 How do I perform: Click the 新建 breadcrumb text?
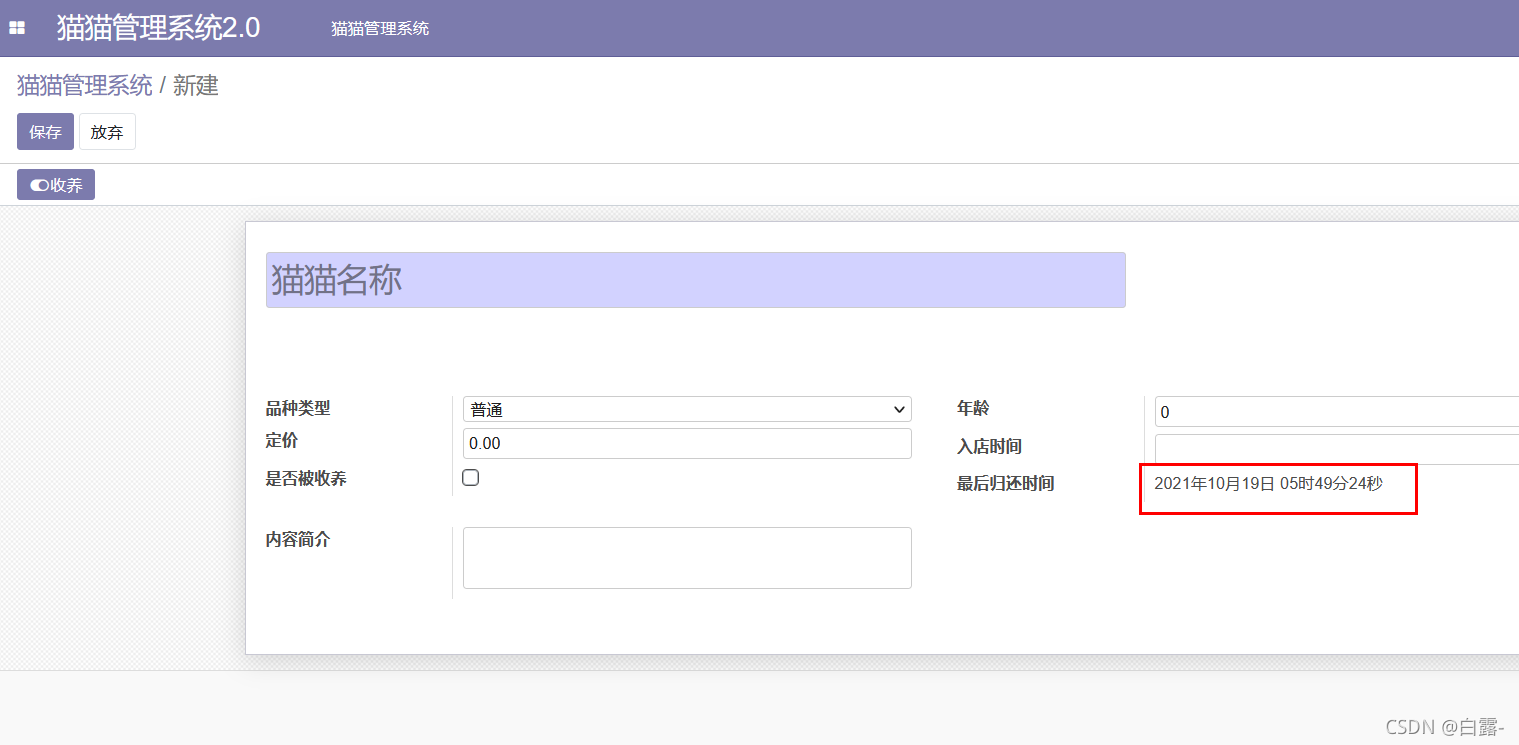pyautogui.click(x=196, y=86)
